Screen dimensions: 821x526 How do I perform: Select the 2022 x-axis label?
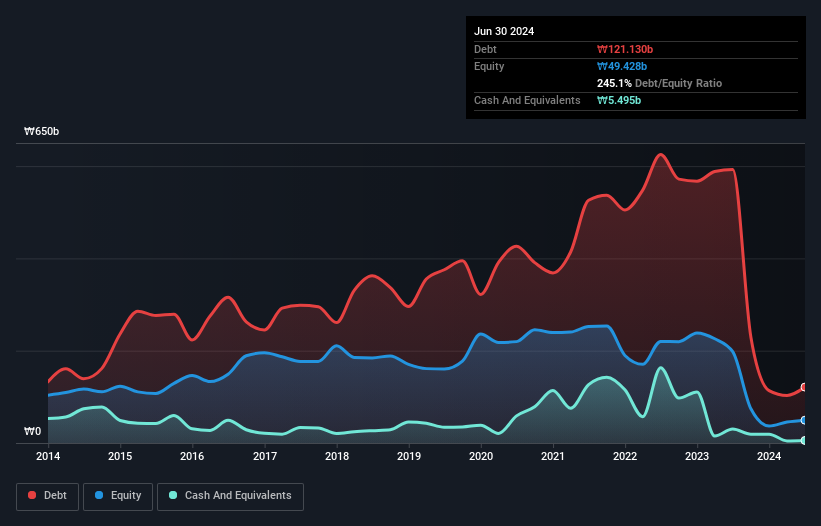(625, 456)
